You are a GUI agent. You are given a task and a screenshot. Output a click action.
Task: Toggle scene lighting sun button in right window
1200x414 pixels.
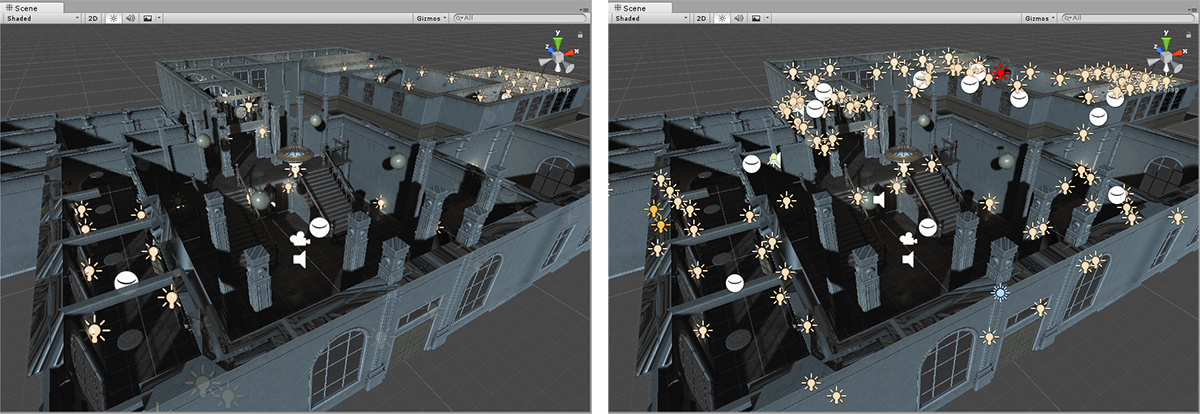pyautogui.click(x=721, y=18)
